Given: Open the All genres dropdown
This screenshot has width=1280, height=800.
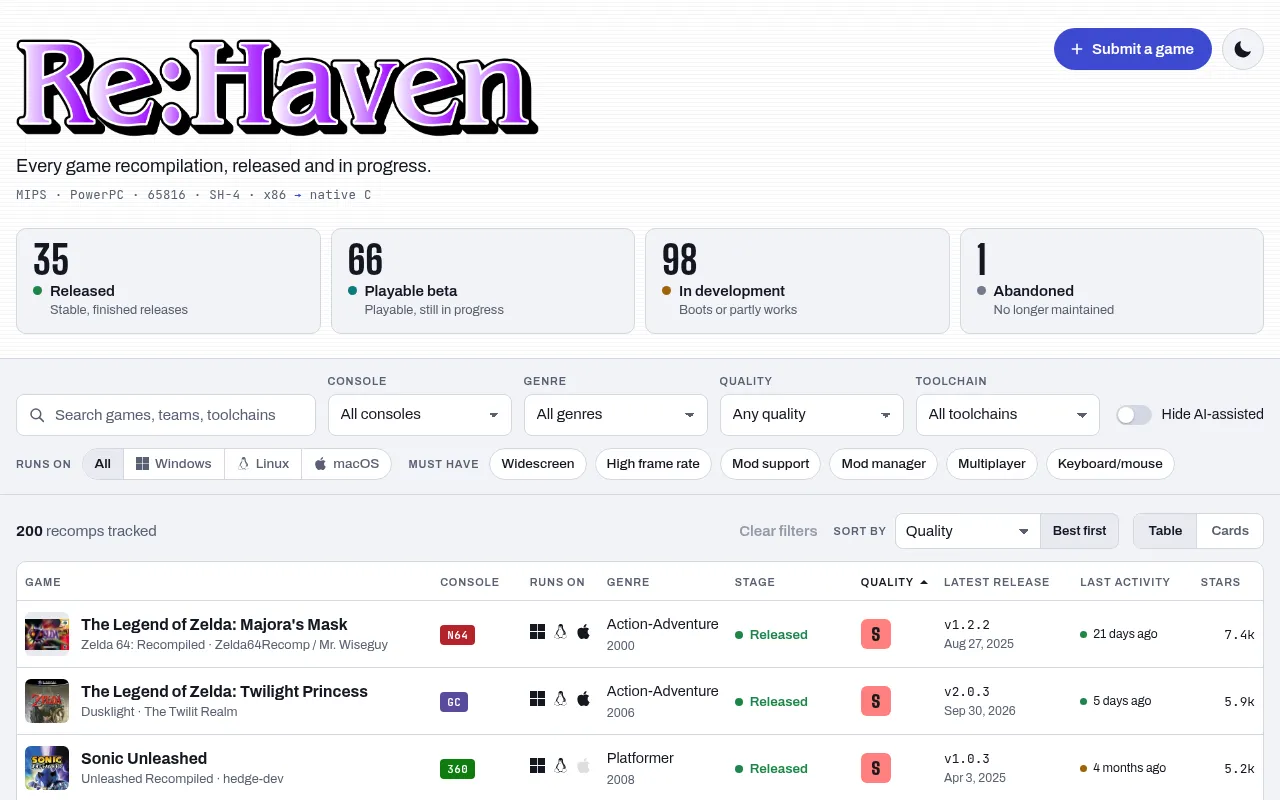Looking at the screenshot, I should point(616,415).
